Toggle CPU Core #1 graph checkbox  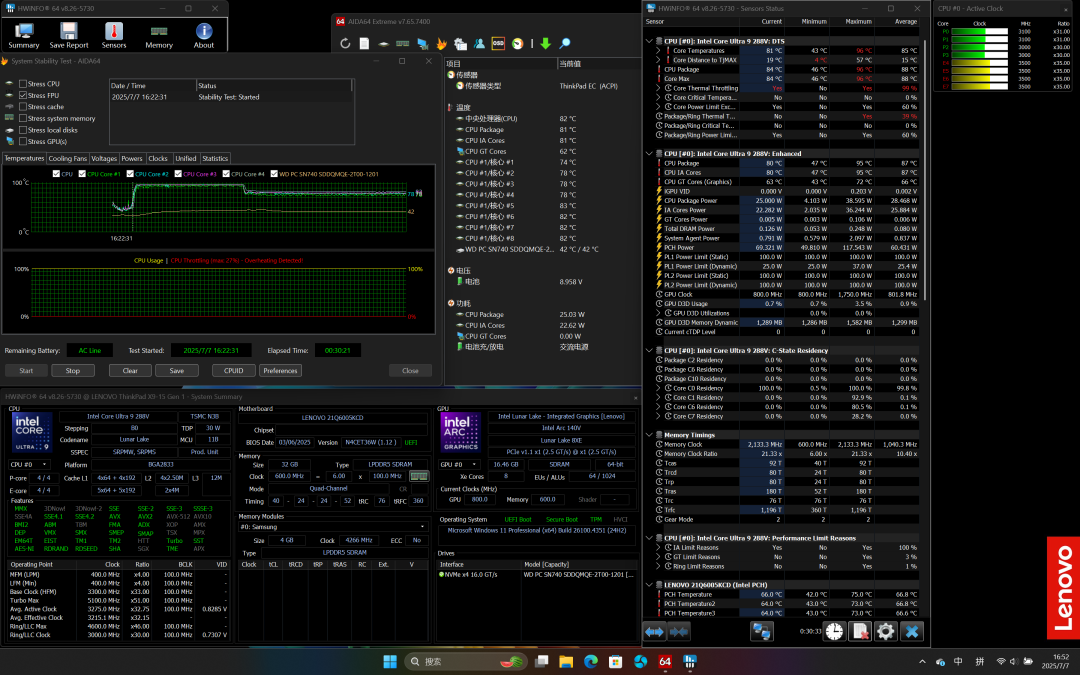click(83, 174)
